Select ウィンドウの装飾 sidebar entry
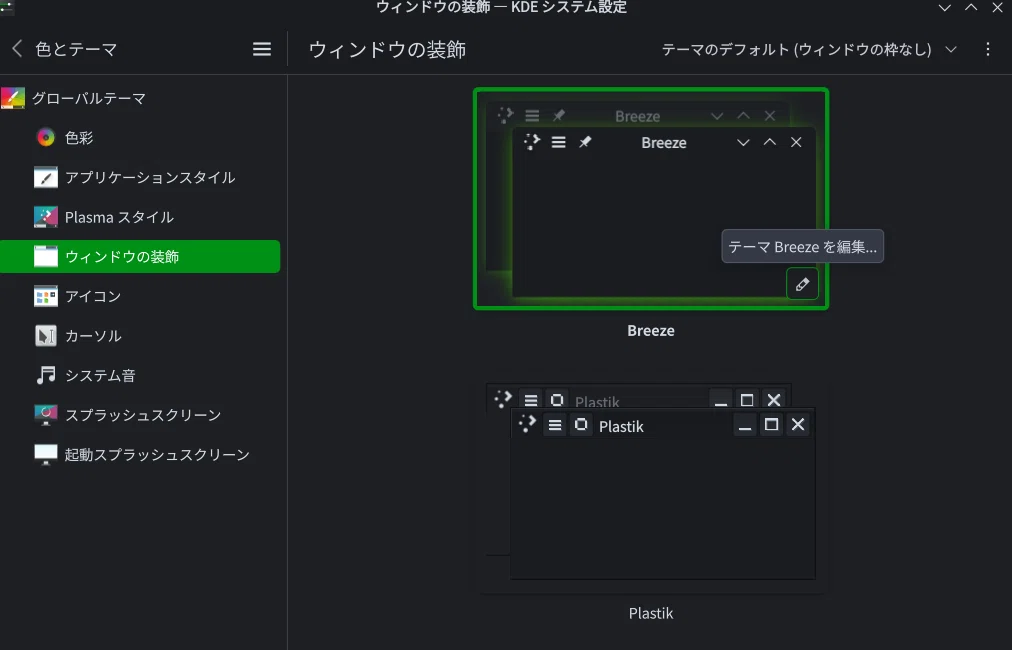1012x650 pixels. click(140, 256)
